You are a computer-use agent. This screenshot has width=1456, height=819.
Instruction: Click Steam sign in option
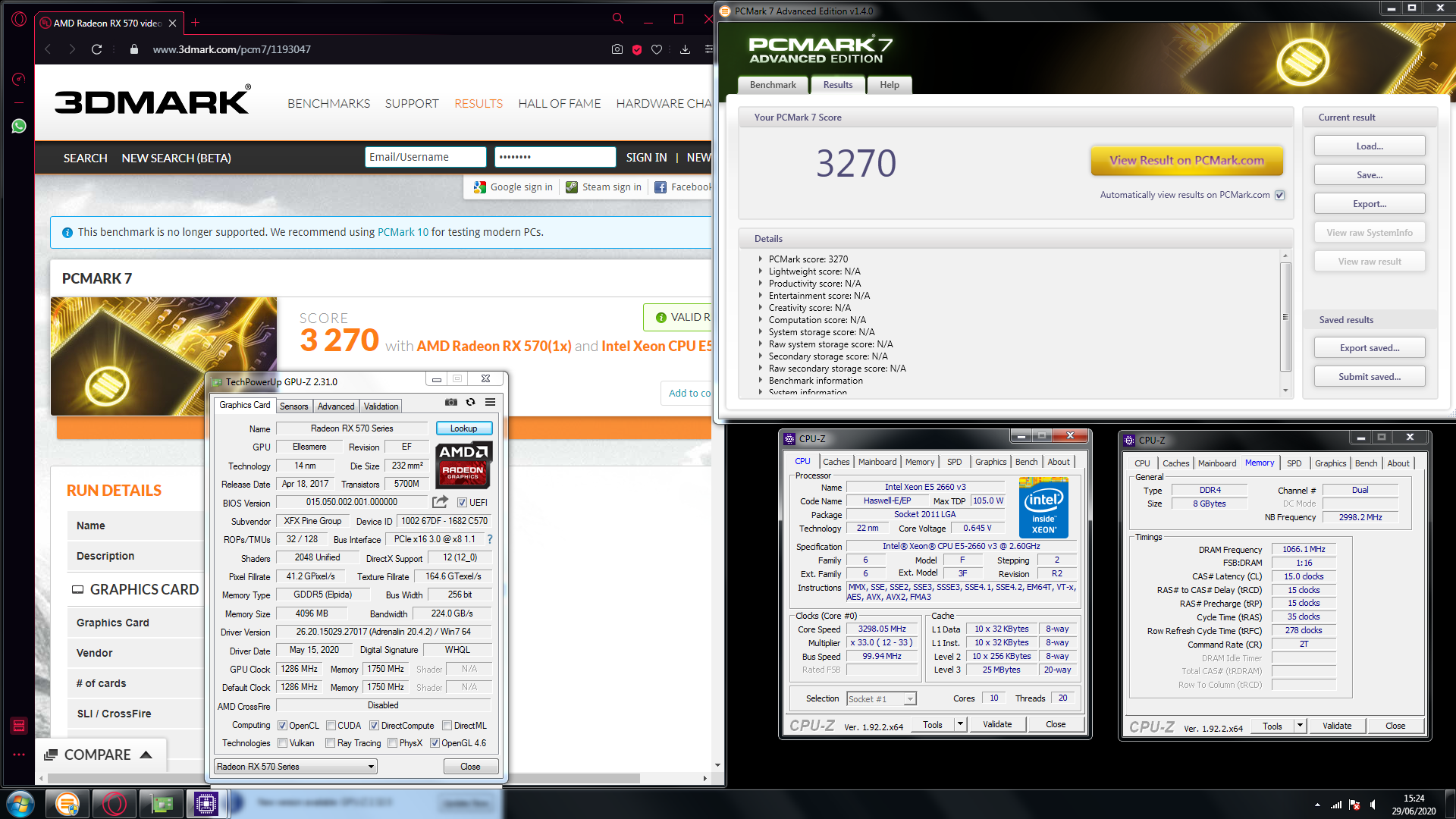coord(604,187)
